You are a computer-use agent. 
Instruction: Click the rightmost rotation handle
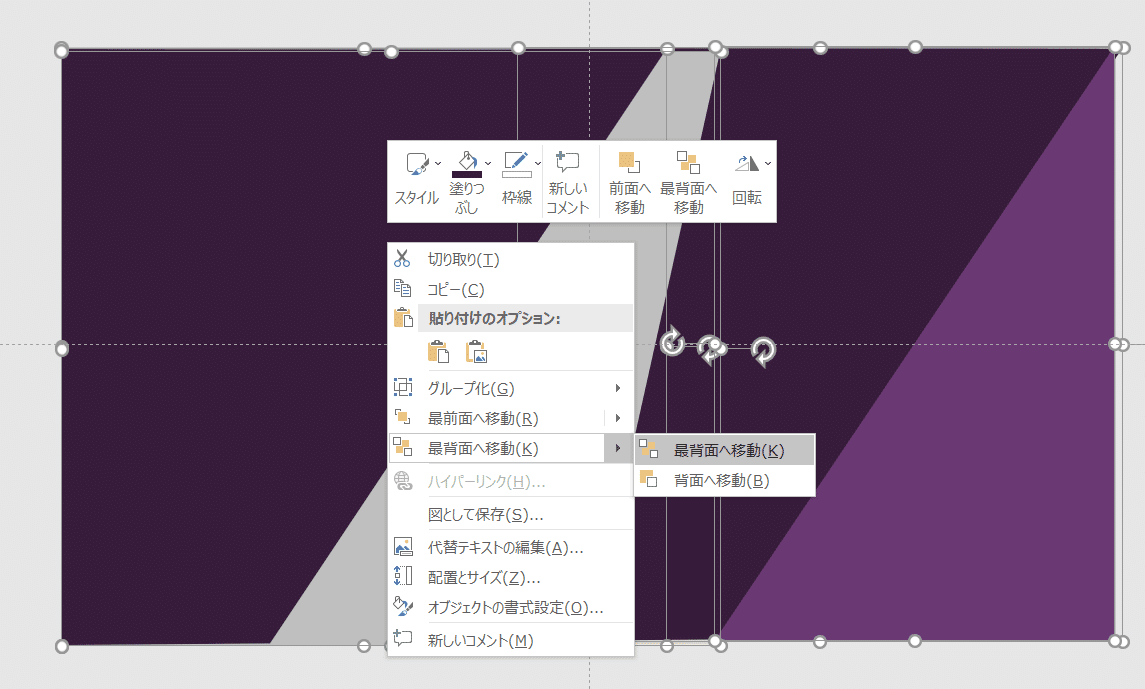pos(763,351)
